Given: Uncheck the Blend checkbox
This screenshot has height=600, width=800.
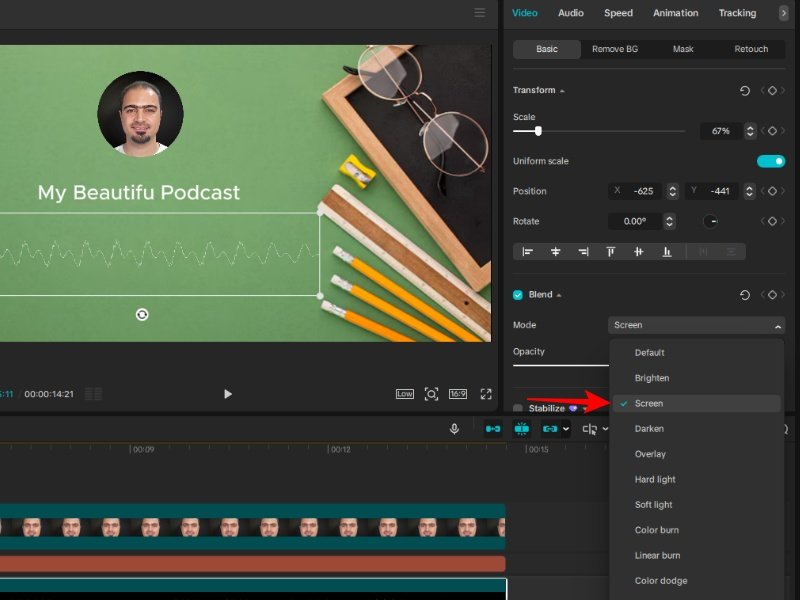Looking at the screenshot, I should pyautogui.click(x=518, y=295).
